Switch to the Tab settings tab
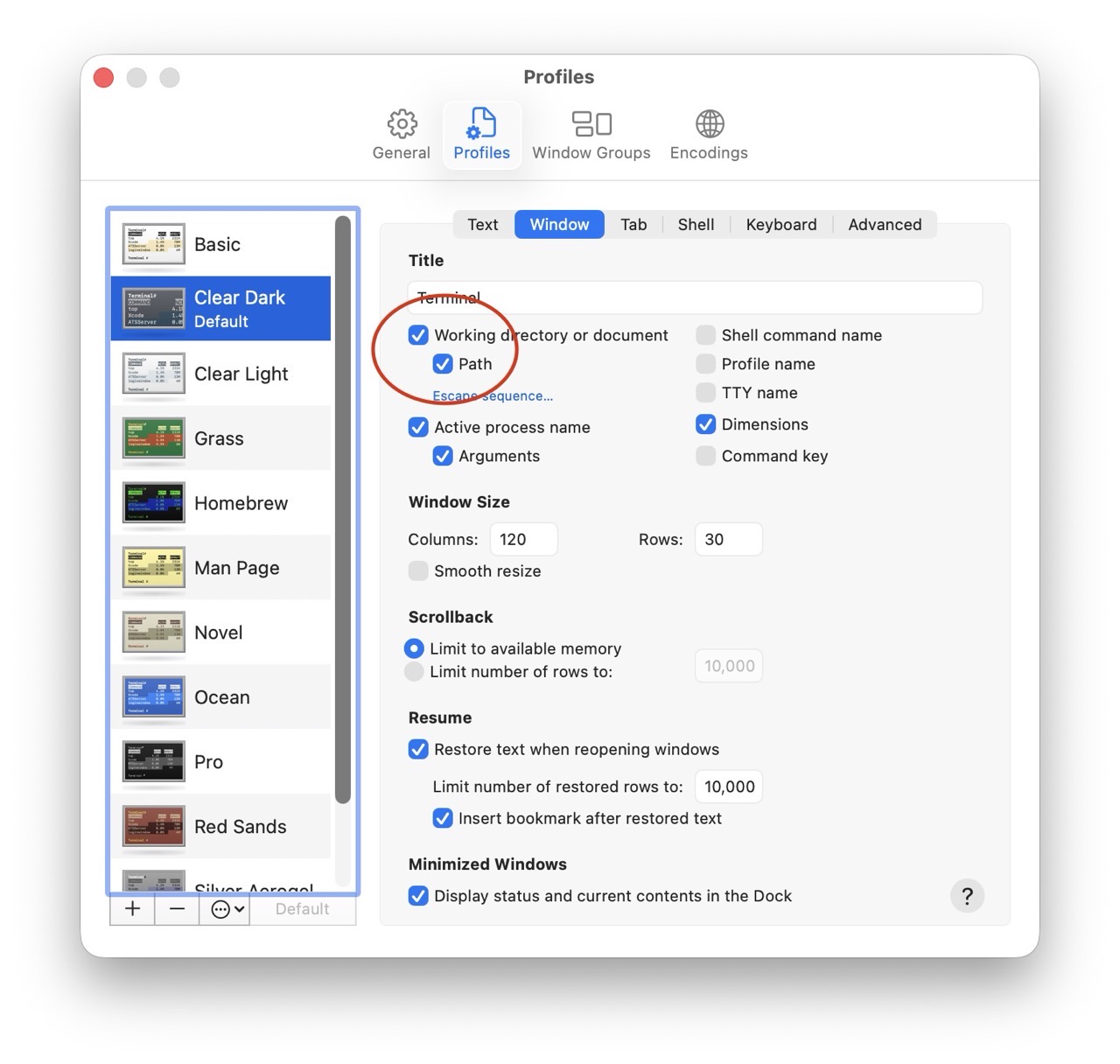The width and height of the screenshot is (1120, 1064). pos(633,225)
